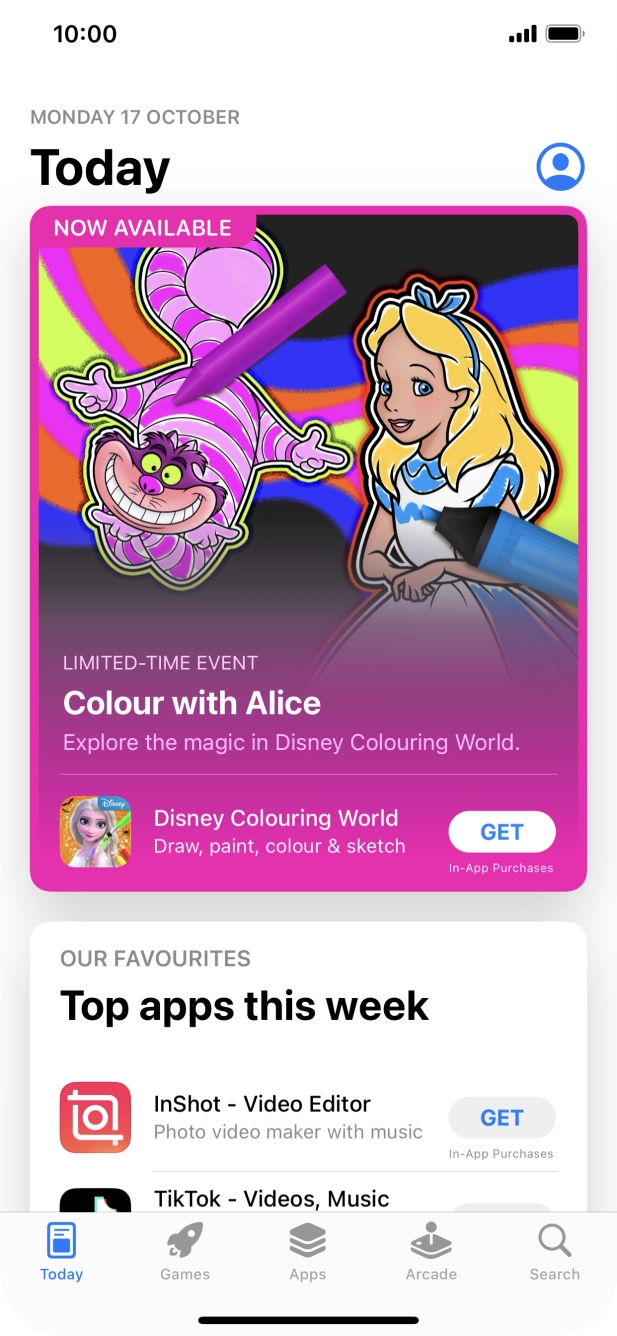Tap the Colour with Alice headline
This screenshot has height=1336, width=617.
click(x=192, y=703)
